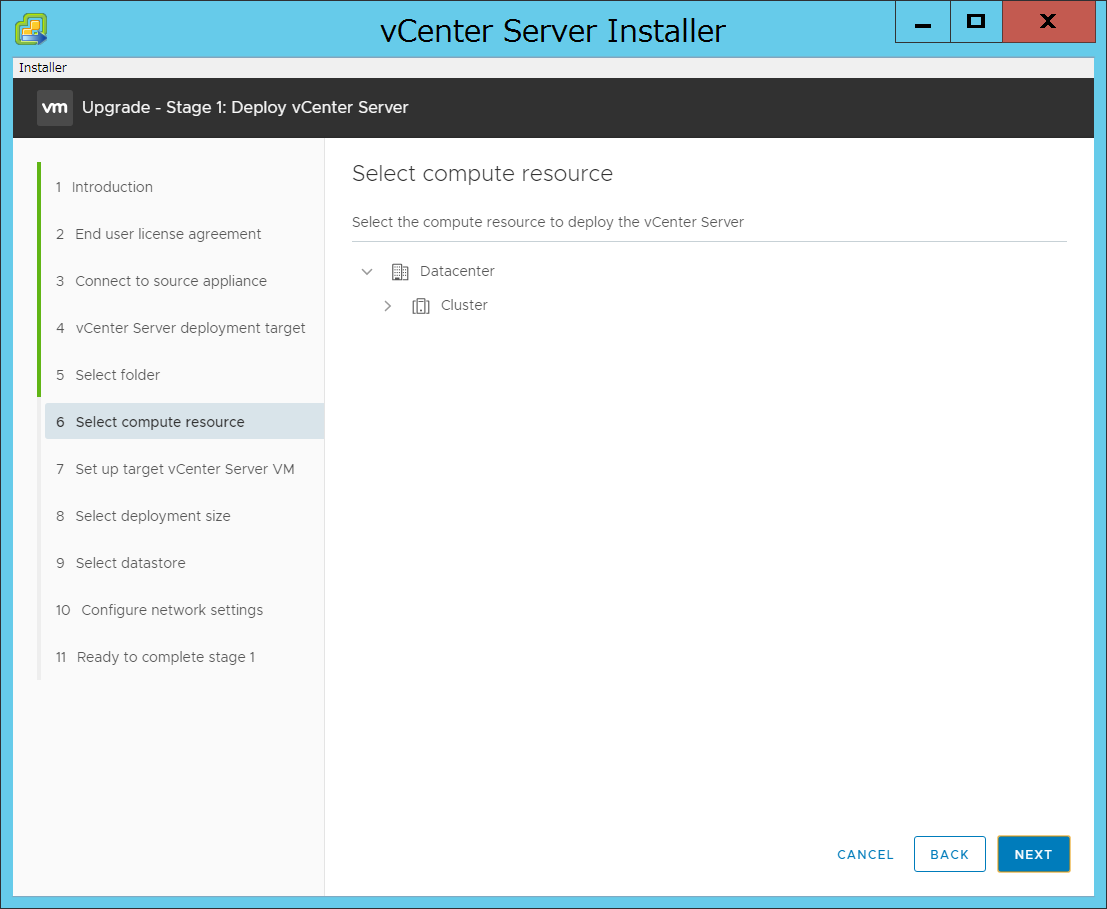
Task: Click the 'vCenter Server Installer' window title
Action: [x=553, y=31]
